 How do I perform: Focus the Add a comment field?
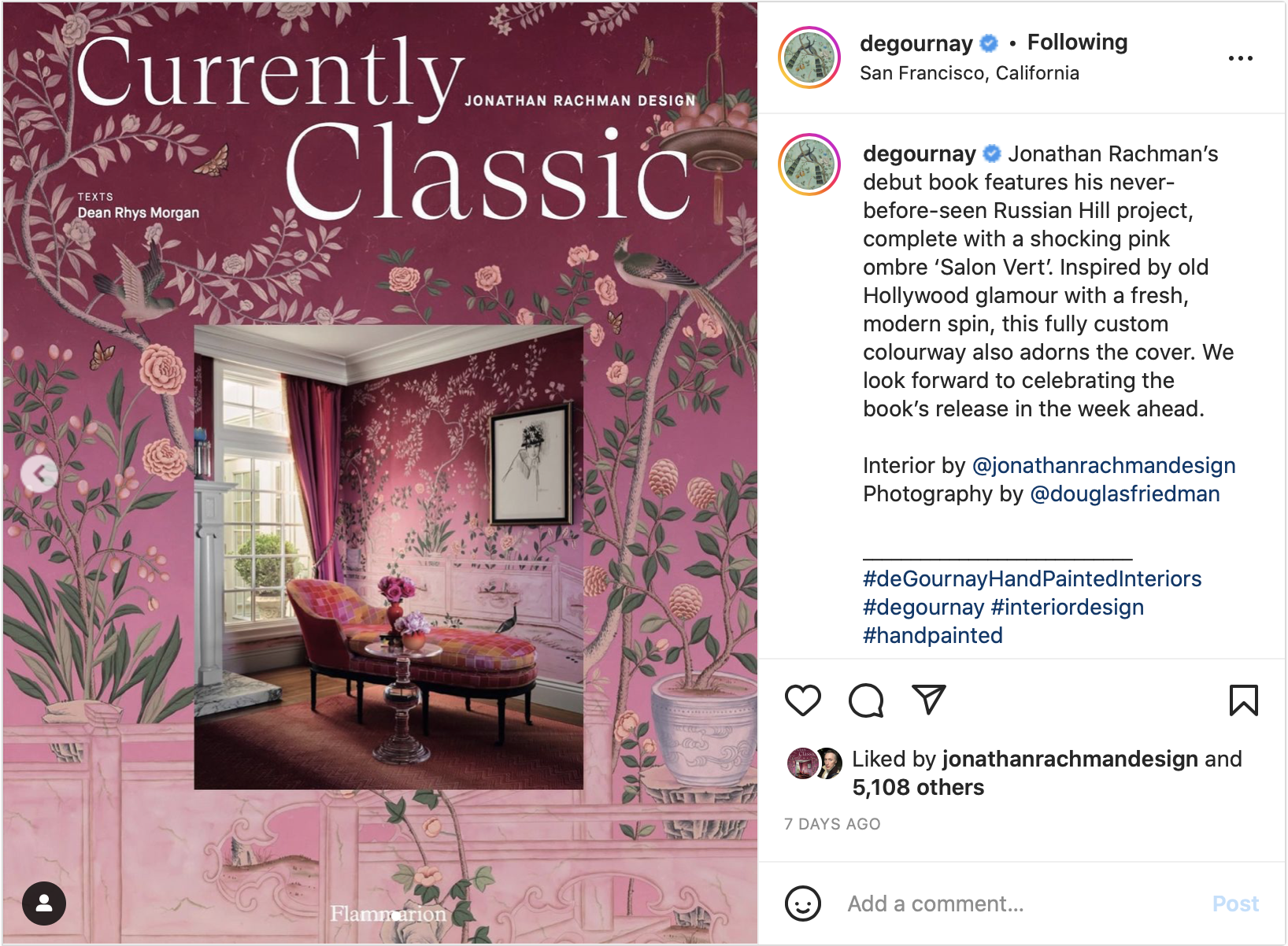coord(1020,904)
